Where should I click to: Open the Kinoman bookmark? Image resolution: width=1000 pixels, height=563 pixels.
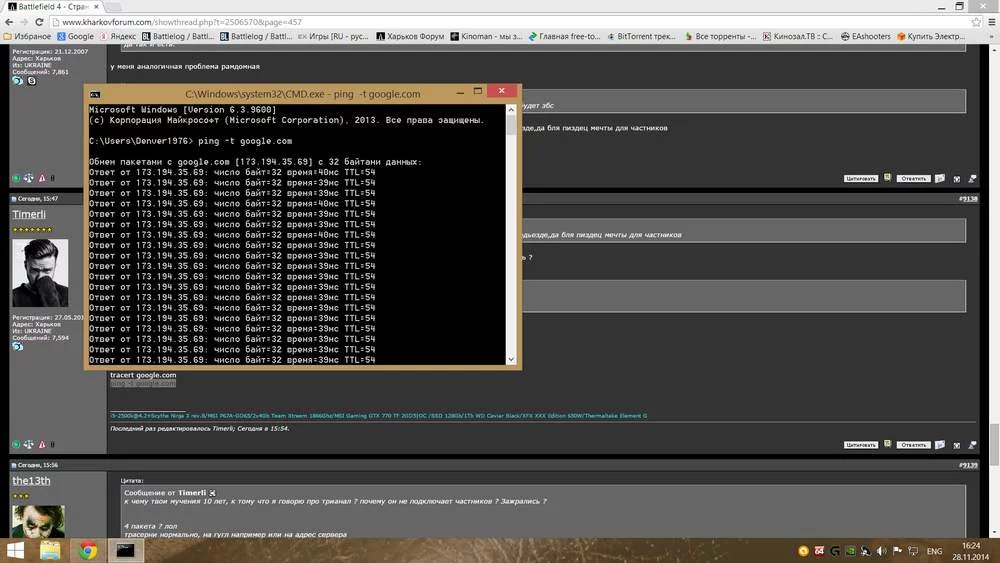[486, 36]
